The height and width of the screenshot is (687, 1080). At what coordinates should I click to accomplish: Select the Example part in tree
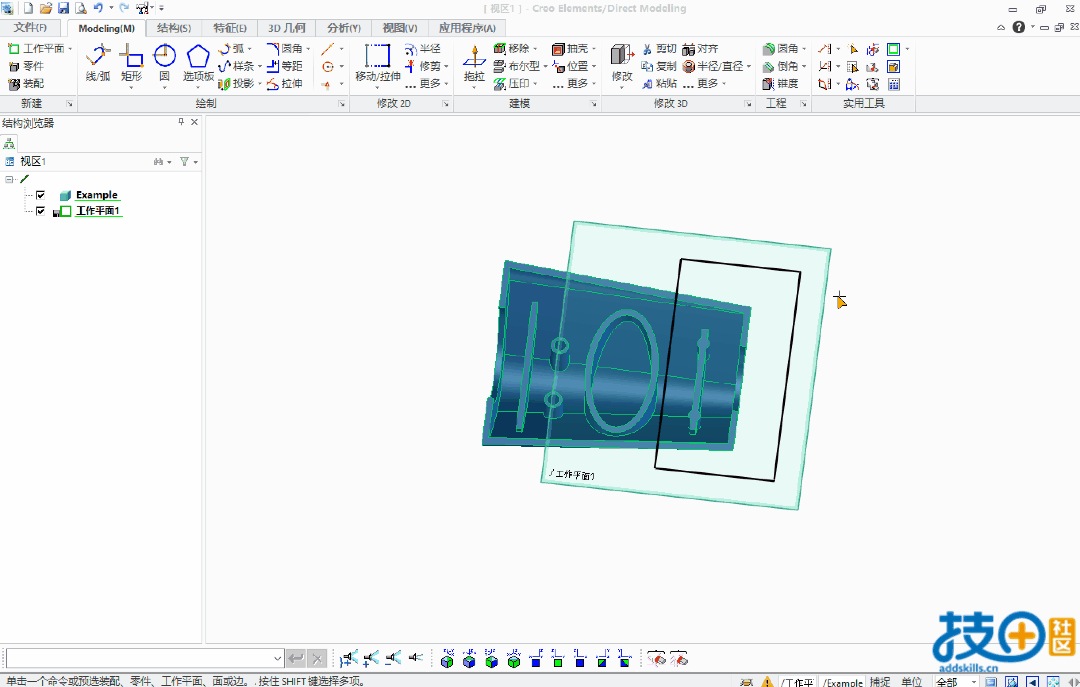[96, 195]
